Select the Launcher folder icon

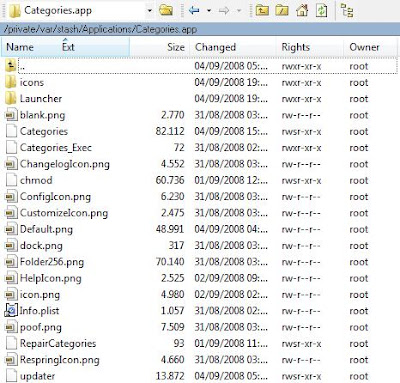point(11,98)
